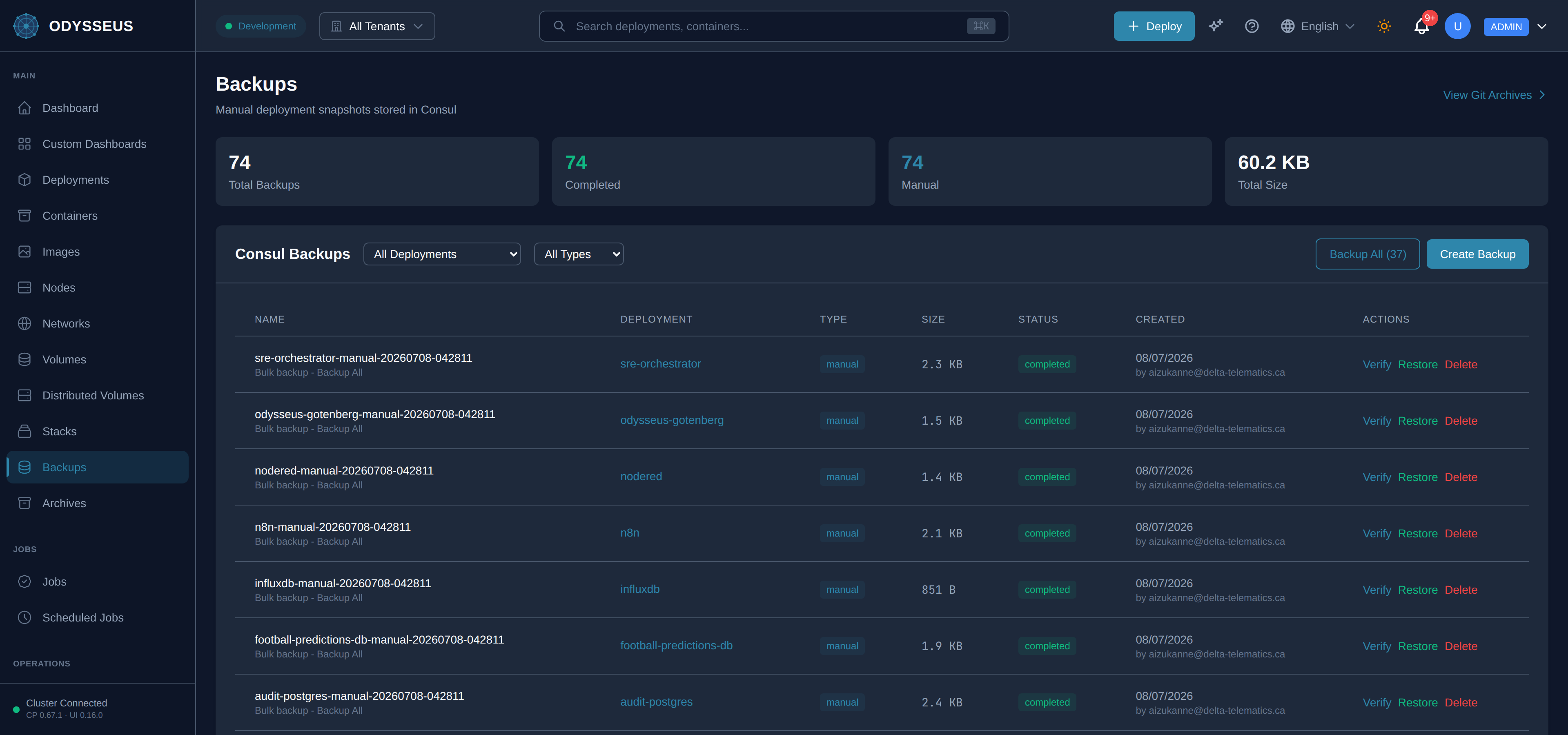Delete the n8n backup

(1460, 533)
